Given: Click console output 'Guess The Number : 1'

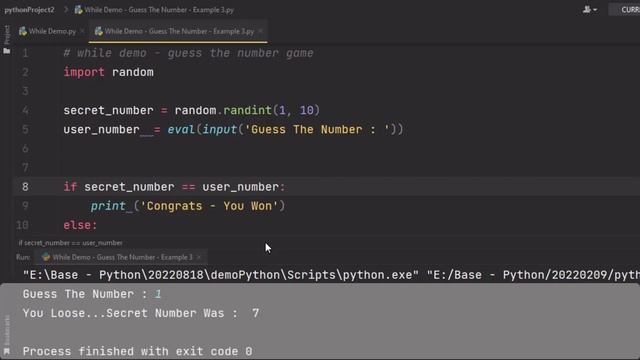Looking at the screenshot, I should tap(92, 294).
